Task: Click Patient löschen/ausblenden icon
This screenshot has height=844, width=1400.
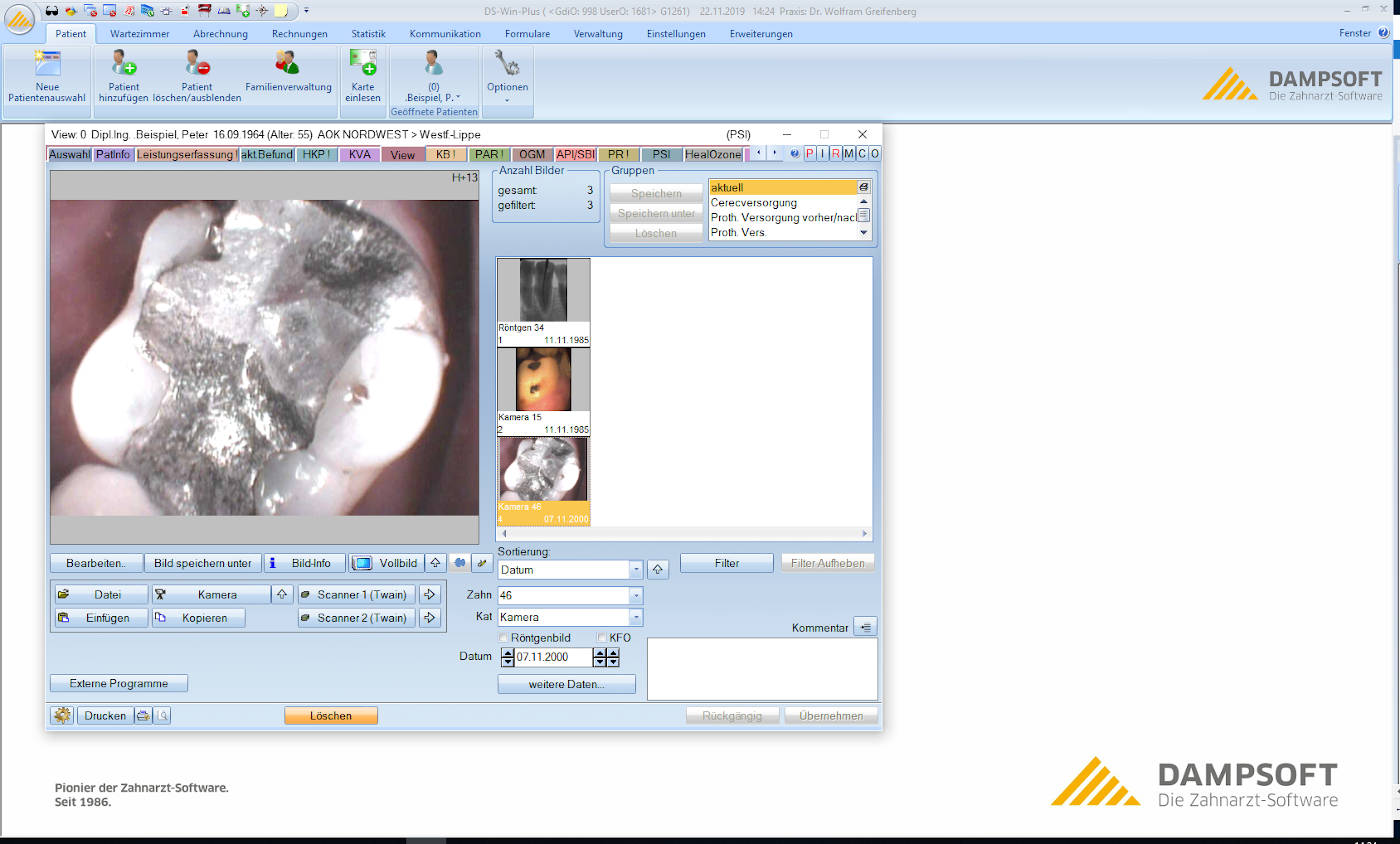Action: pyautogui.click(x=197, y=77)
